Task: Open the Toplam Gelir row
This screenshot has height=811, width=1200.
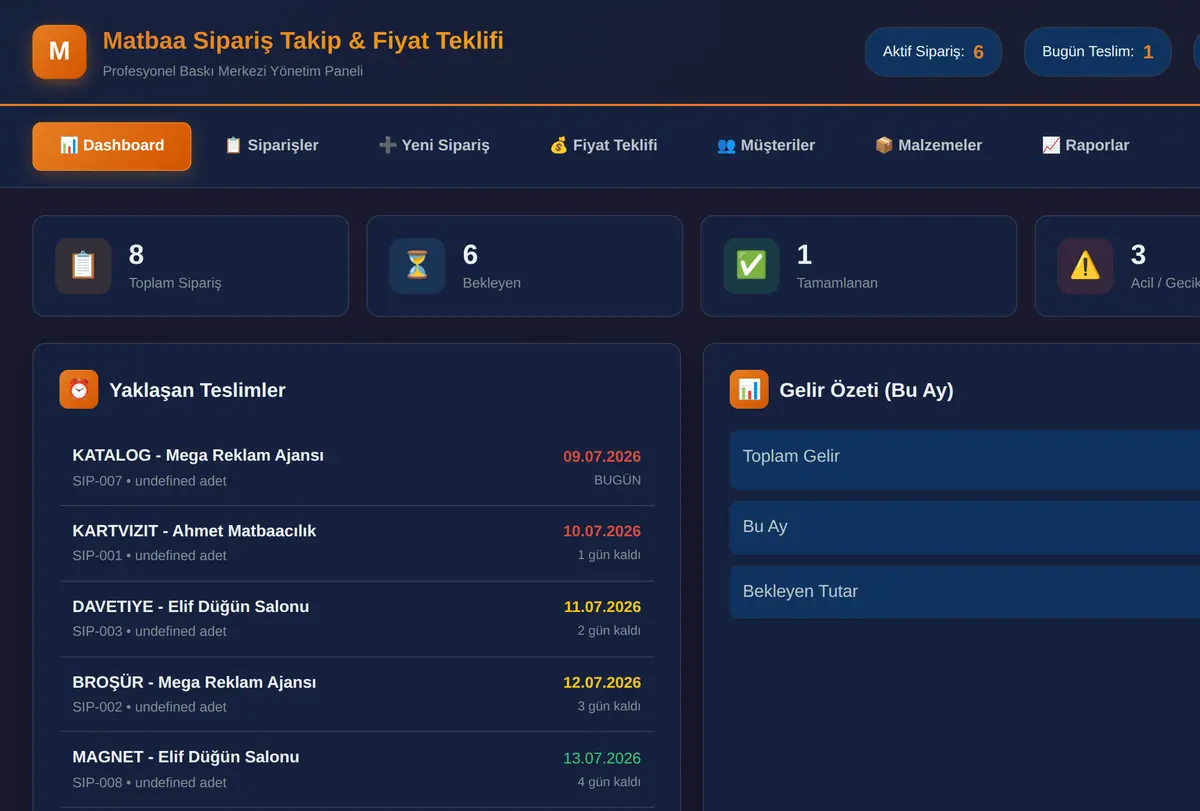Action: pos(965,460)
